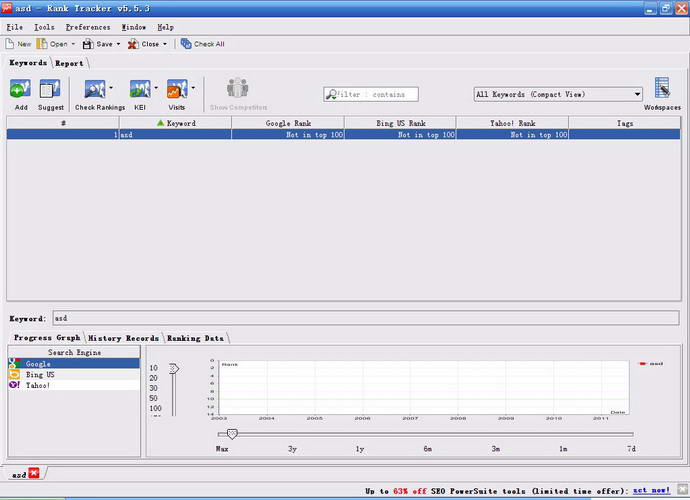
Task: Expand the Open dropdown arrow
Action: [73, 44]
